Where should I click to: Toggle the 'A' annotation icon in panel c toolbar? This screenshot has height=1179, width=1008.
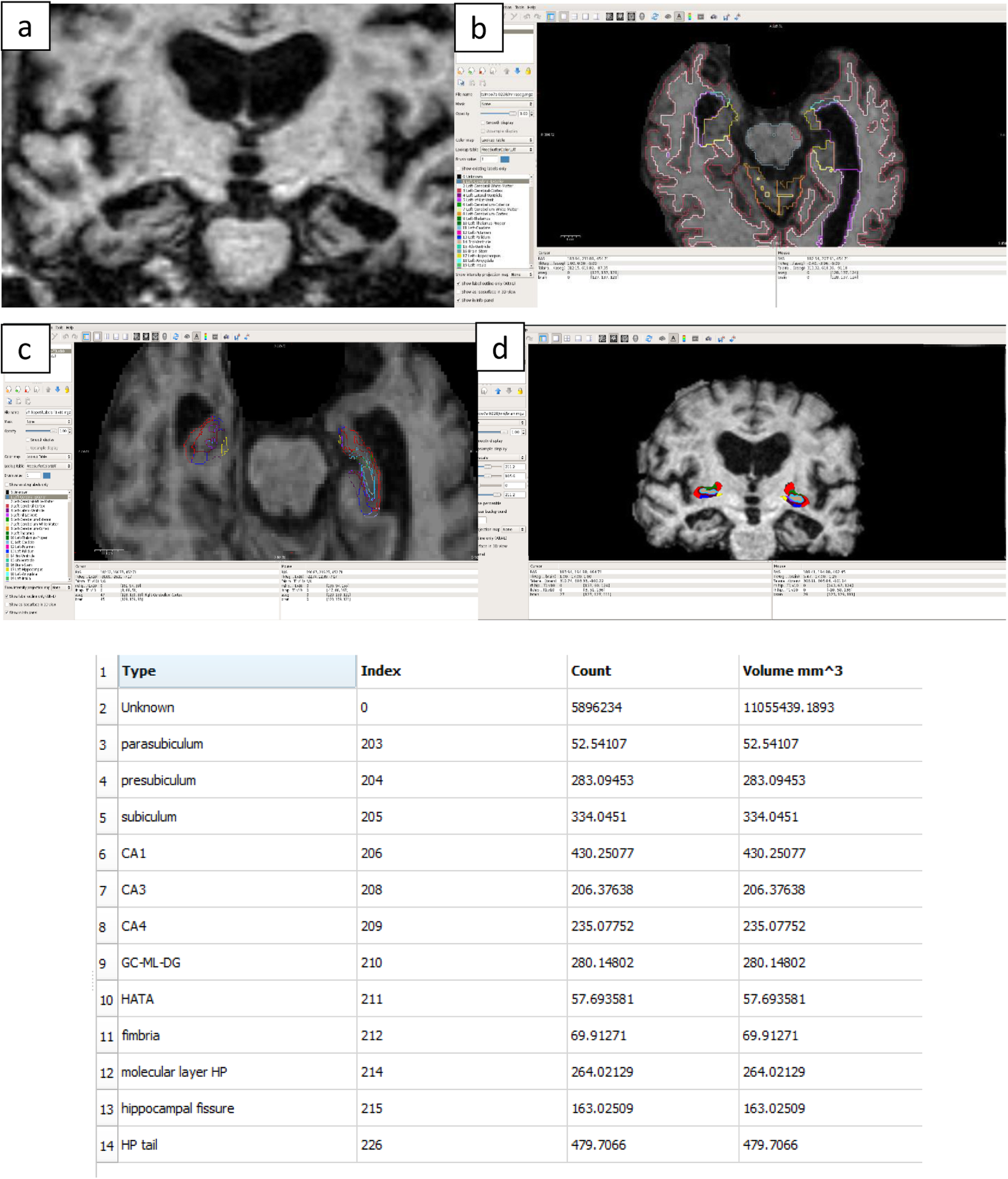(196, 336)
